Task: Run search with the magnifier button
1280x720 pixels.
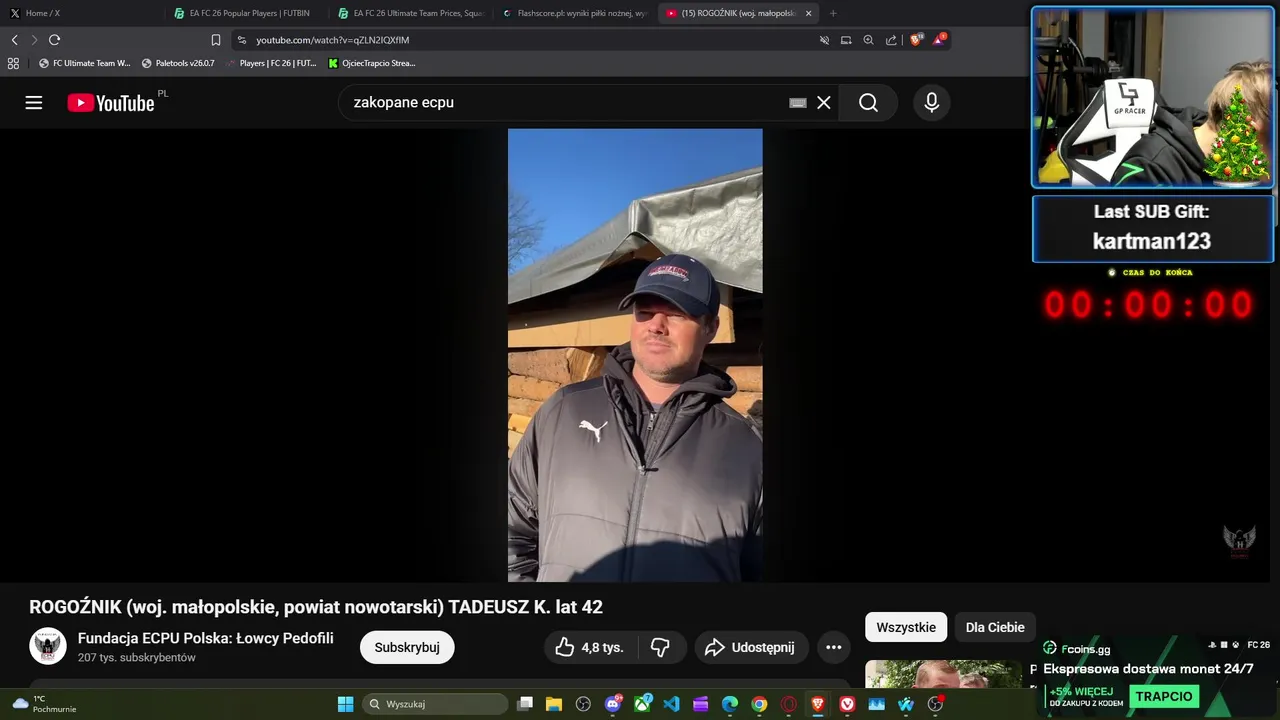Action: (x=868, y=102)
